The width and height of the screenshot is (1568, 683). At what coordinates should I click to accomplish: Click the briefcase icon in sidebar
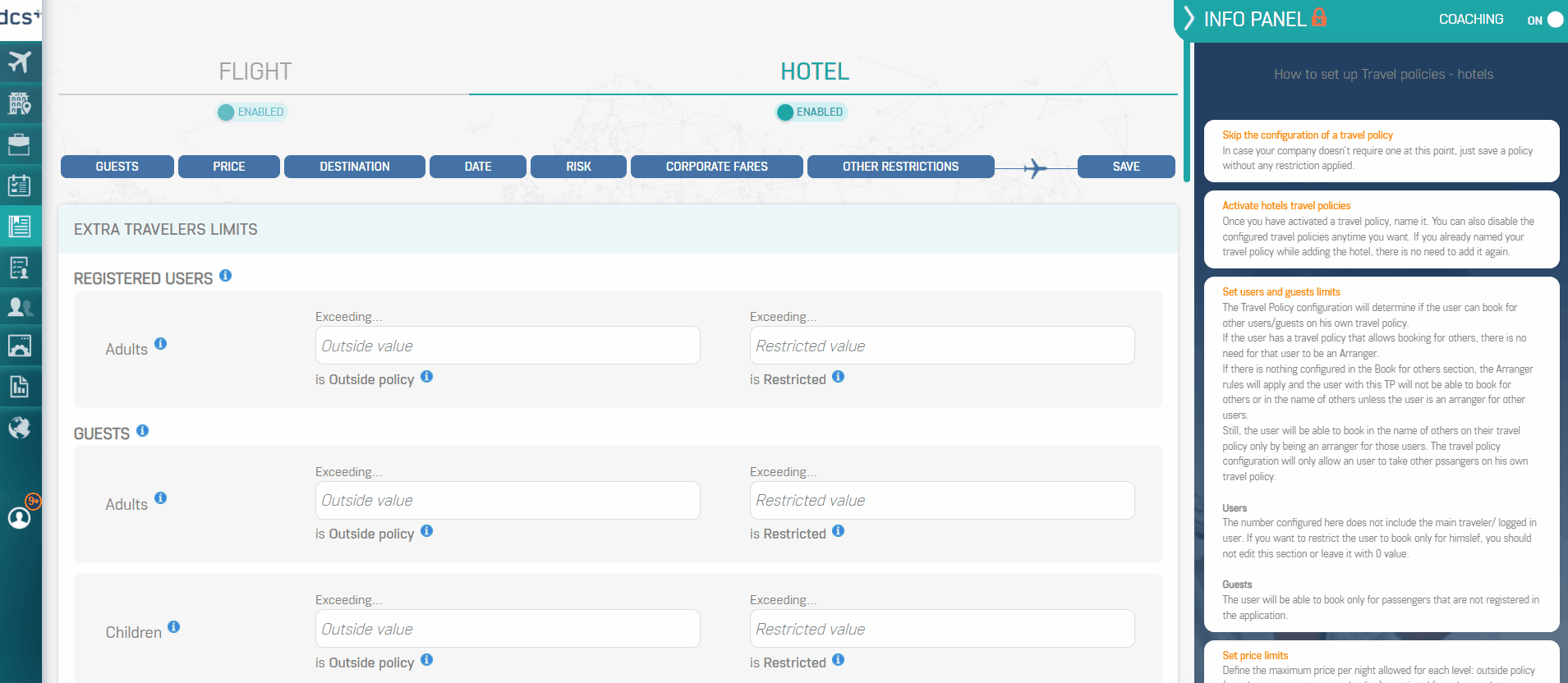pos(20,144)
